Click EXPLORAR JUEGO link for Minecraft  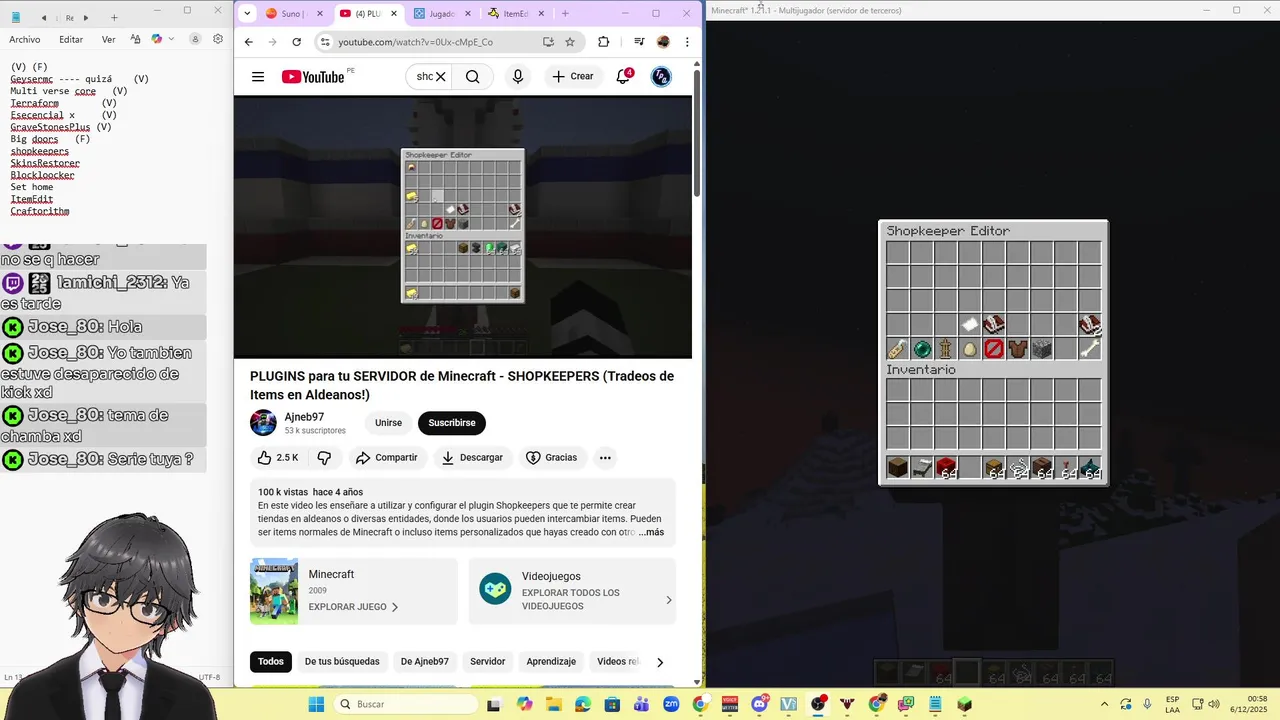coord(353,607)
